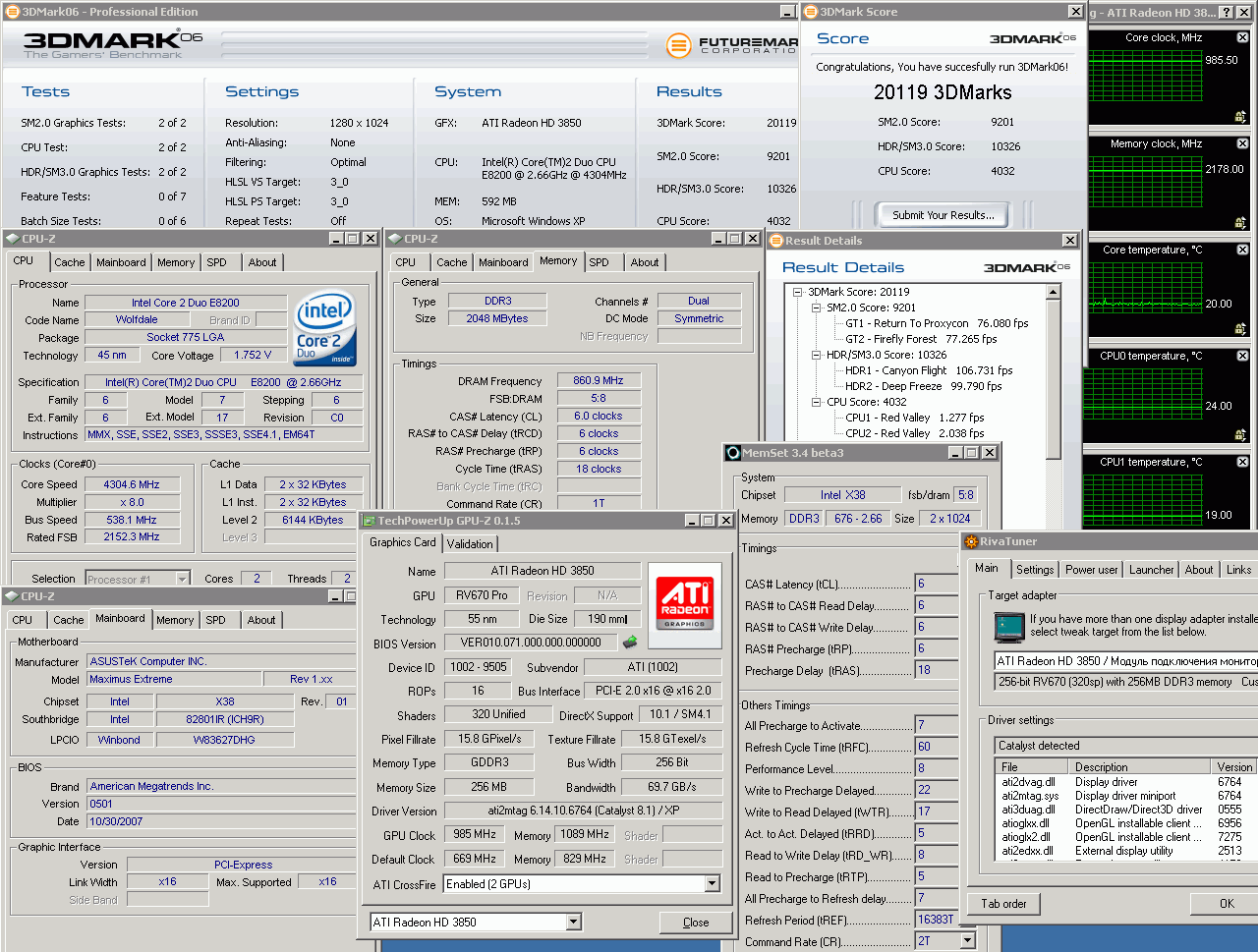This screenshot has width=1258, height=952.
Task: Click the lock icon on Core clock graph
Action: (1241, 117)
